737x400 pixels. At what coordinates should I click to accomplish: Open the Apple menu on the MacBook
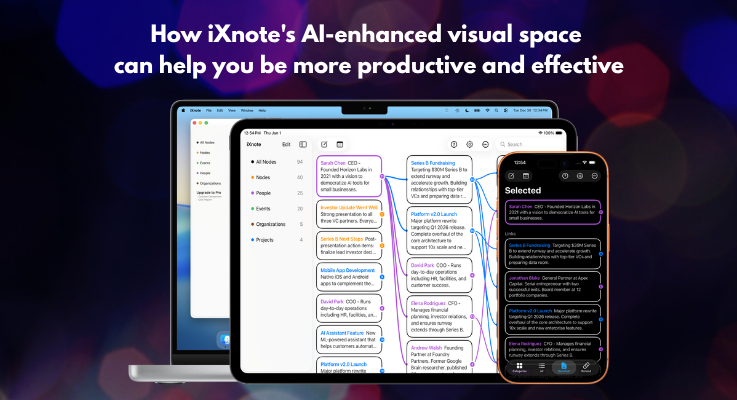pyautogui.click(x=184, y=110)
